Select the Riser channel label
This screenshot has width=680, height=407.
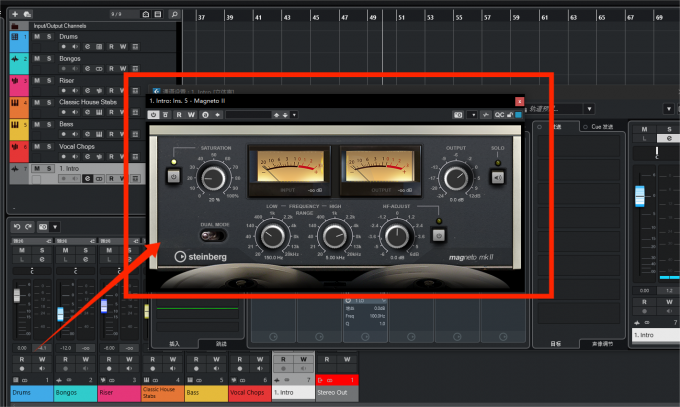119,393
